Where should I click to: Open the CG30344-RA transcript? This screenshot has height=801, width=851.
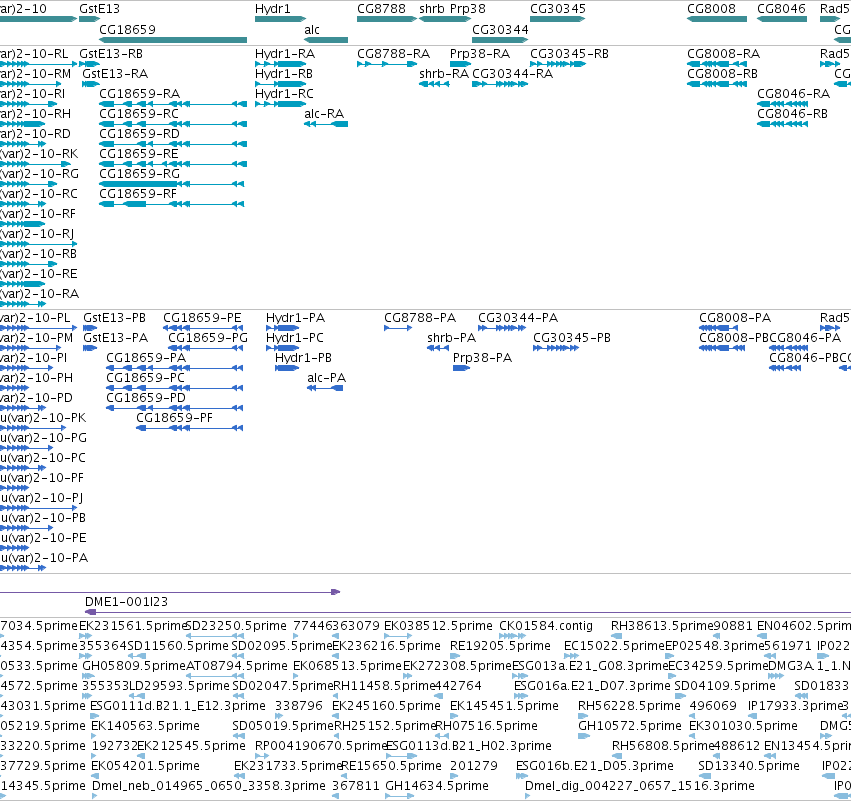[512, 74]
